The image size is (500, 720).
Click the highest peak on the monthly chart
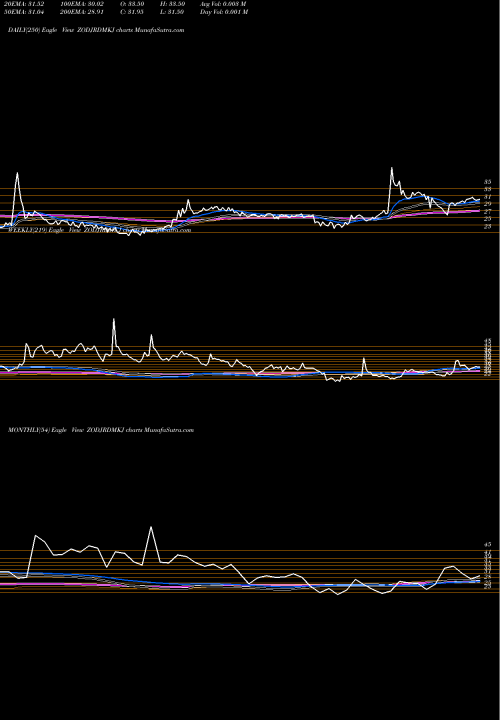tap(151, 527)
